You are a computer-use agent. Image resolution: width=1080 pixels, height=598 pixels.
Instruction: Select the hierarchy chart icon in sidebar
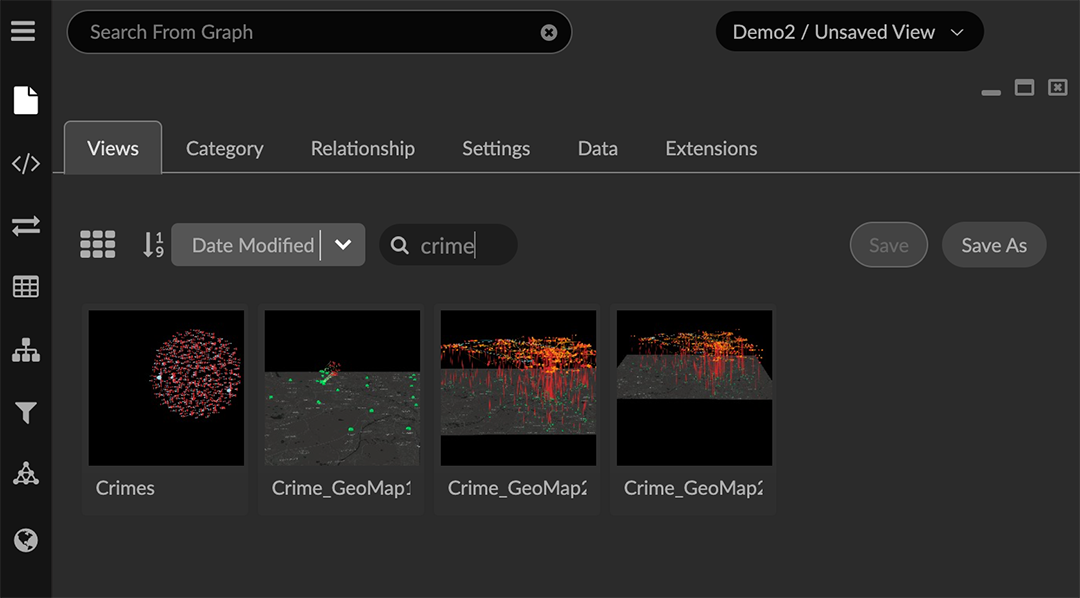25,350
